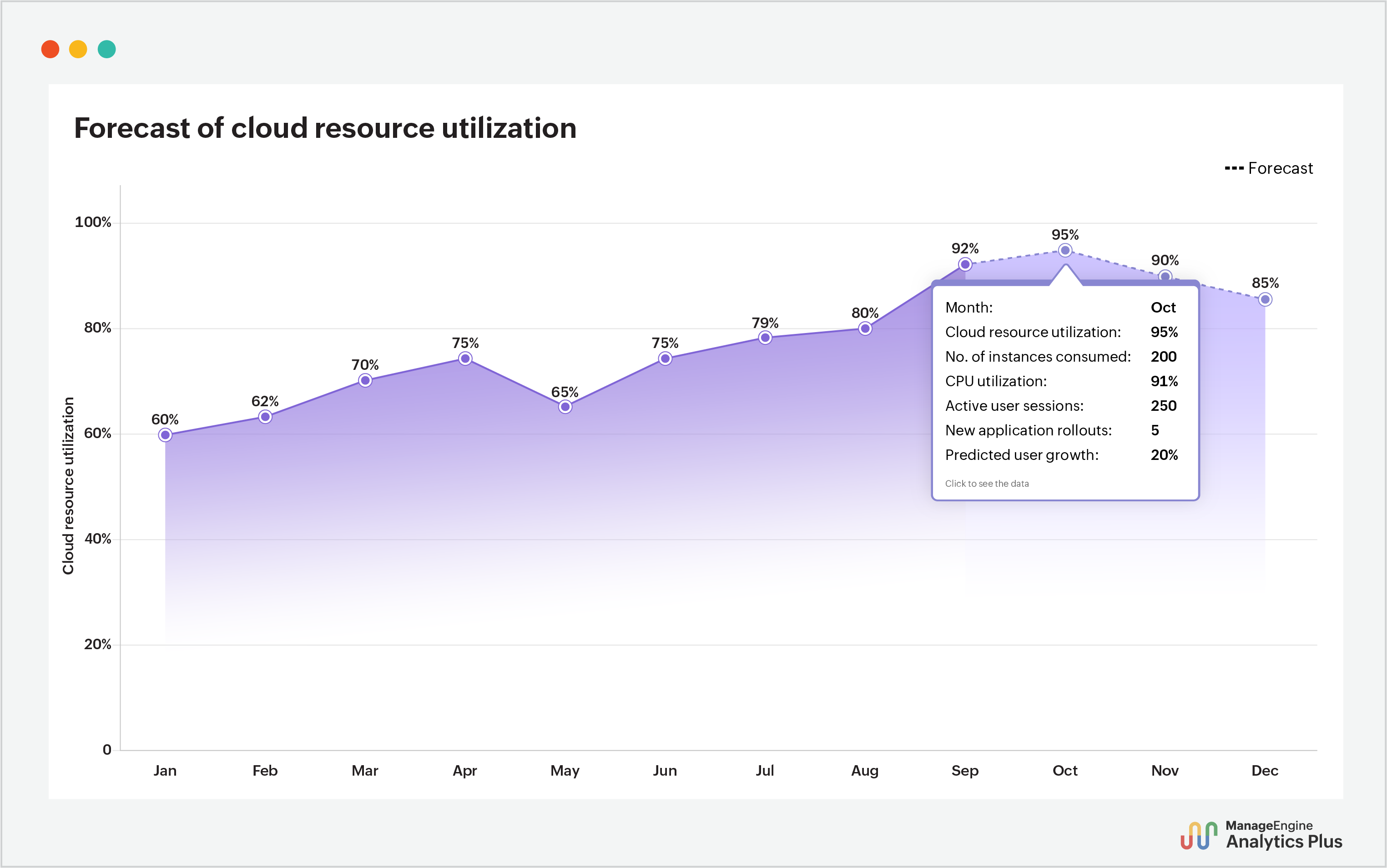The width and height of the screenshot is (1387, 868).
Task: Click the chart title 'Forecast of cloud resource utilization'
Action: click(x=325, y=128)
